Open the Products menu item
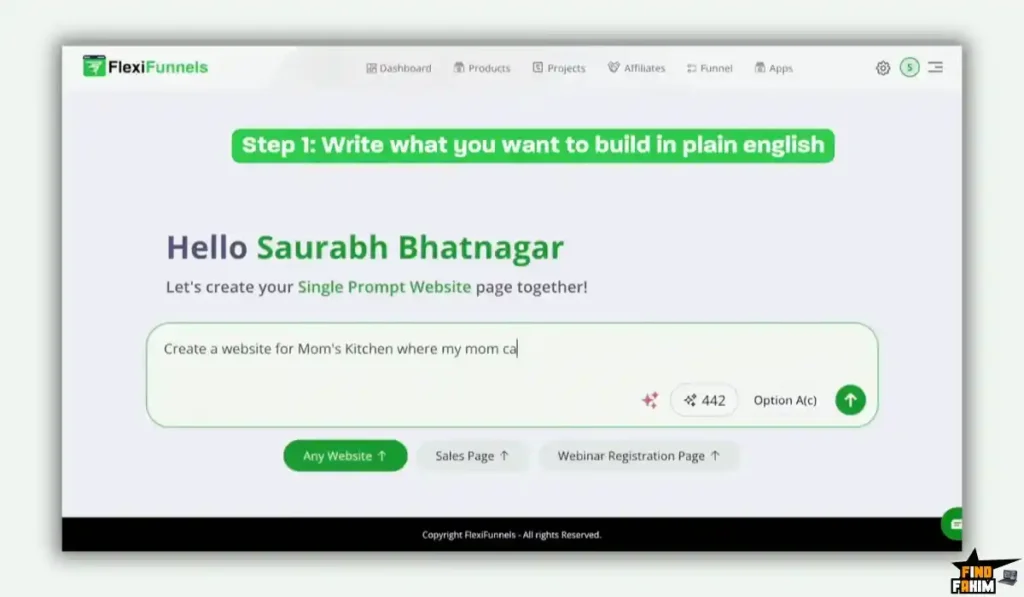1024x597 pixels. [481, 68]
